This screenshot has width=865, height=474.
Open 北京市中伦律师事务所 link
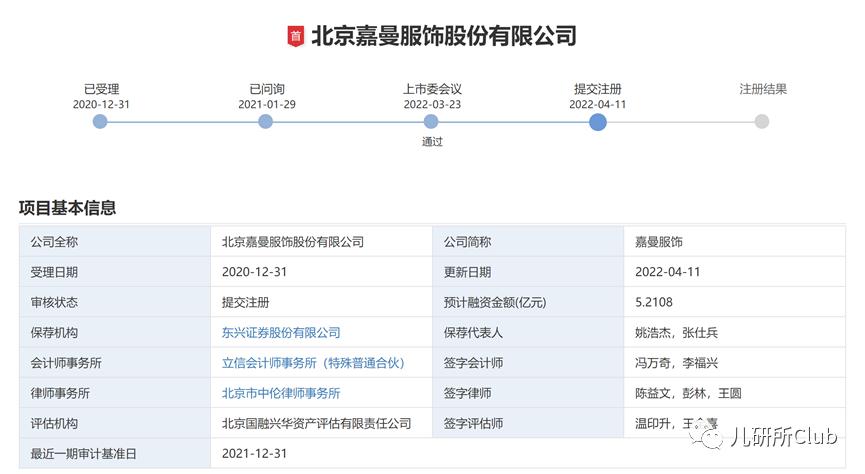point(281,393)
